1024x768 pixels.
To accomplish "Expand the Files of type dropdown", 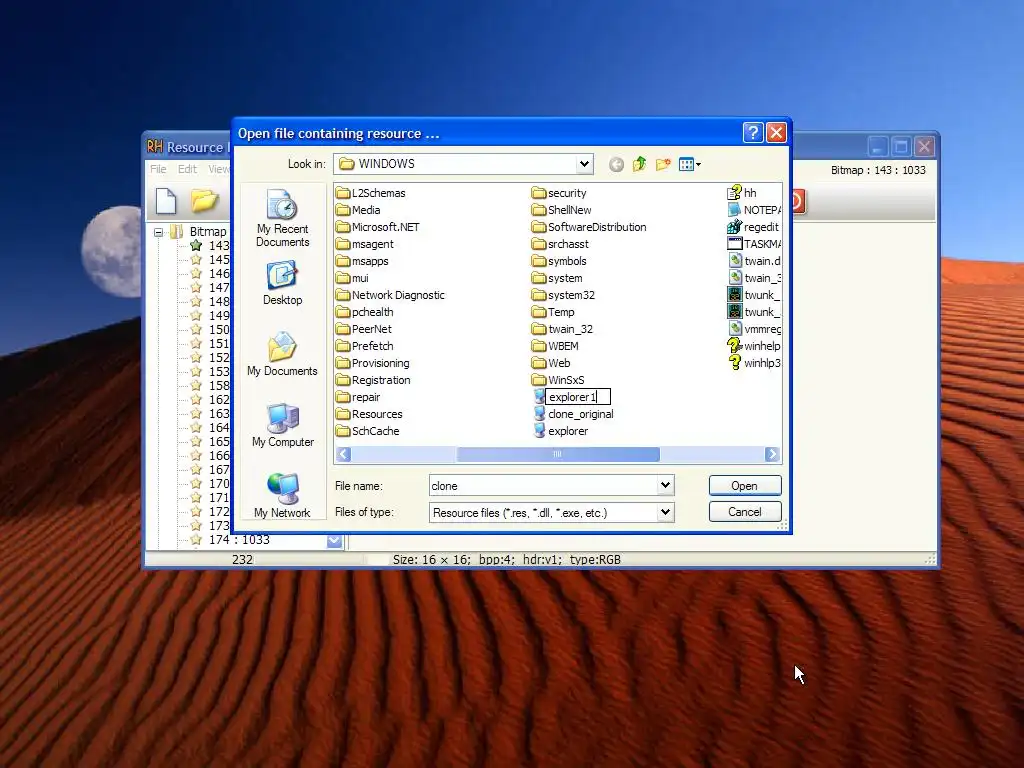I will pos(665,512).
